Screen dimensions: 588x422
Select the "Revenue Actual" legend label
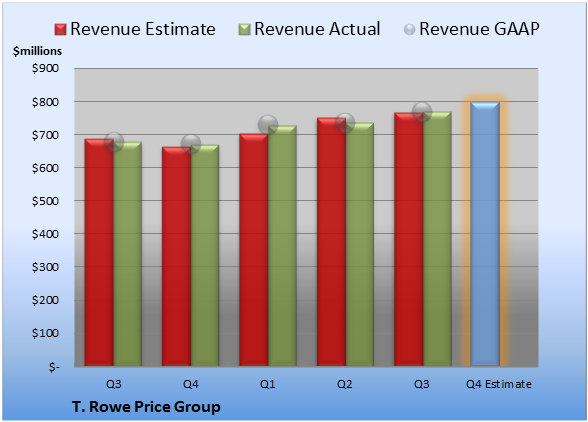tap(317, 29)
